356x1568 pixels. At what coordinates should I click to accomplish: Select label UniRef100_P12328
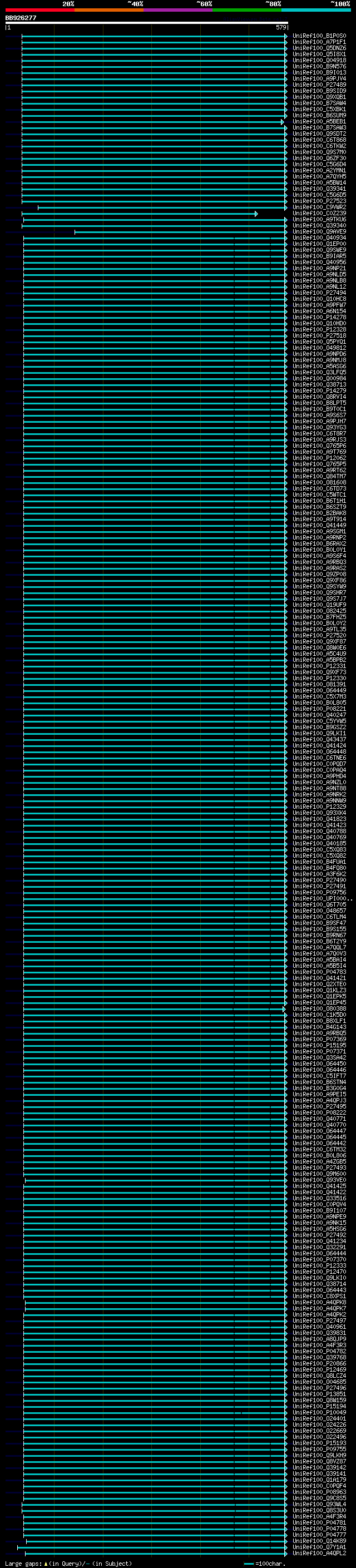(319, 329)
